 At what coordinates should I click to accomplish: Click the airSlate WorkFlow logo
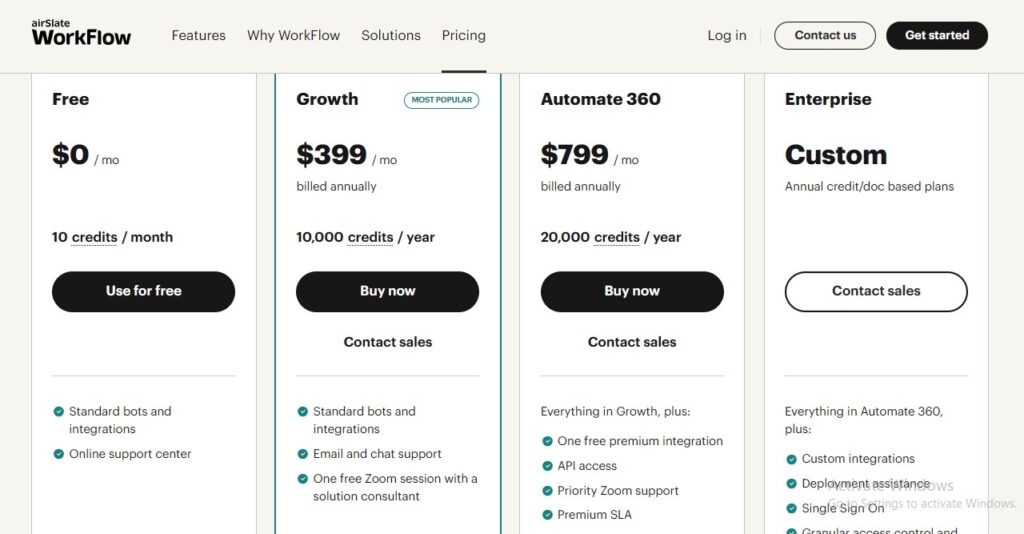coord(81,35)
